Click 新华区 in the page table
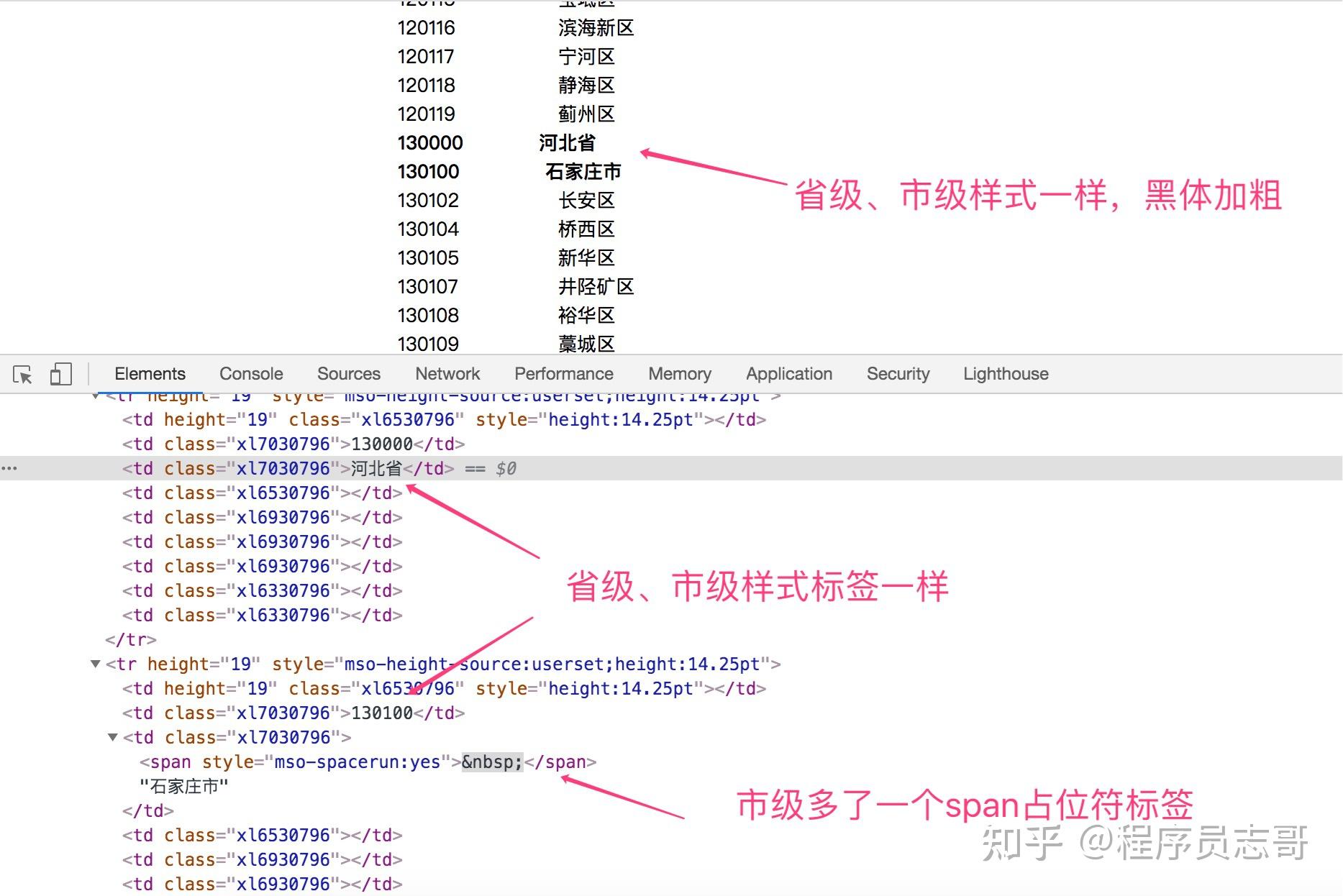1343x896 pixels. [x=586, y=257]
